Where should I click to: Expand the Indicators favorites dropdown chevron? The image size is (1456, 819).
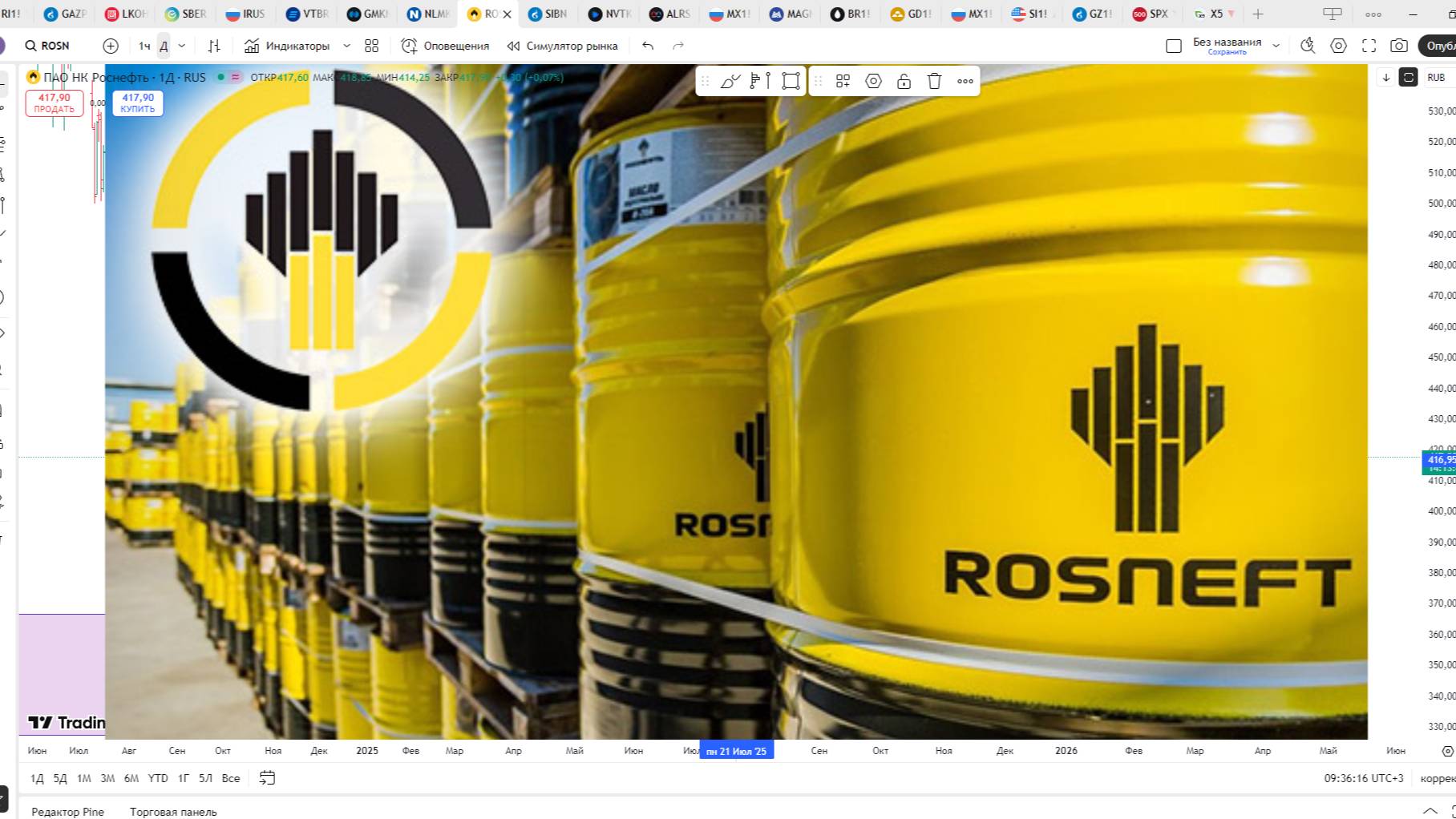(x=346, y=46)
